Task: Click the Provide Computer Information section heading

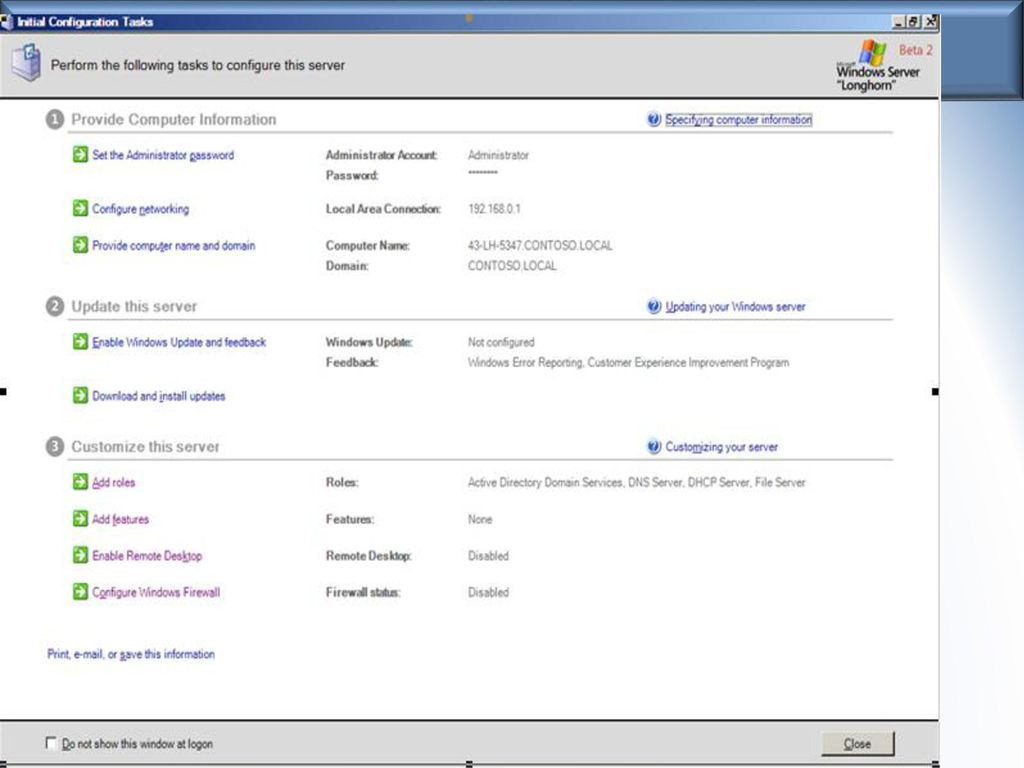Action: 174,120
